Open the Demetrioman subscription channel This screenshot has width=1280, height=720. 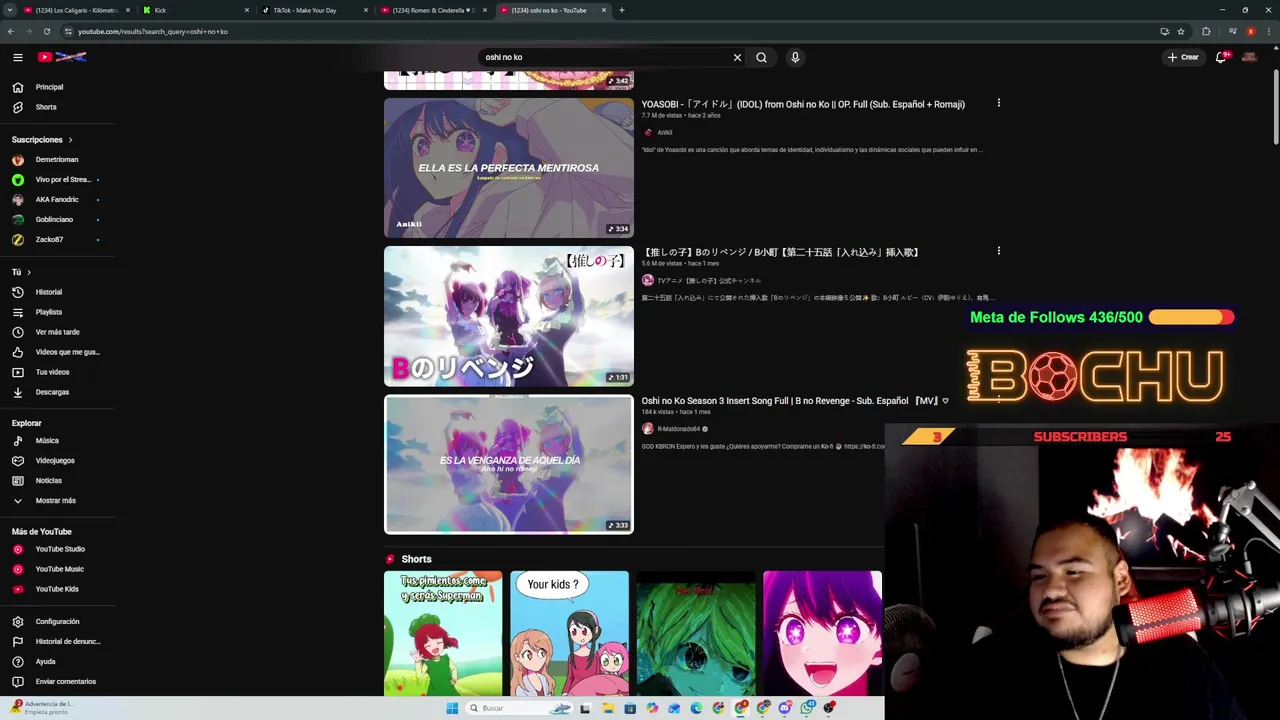(58, 159)
